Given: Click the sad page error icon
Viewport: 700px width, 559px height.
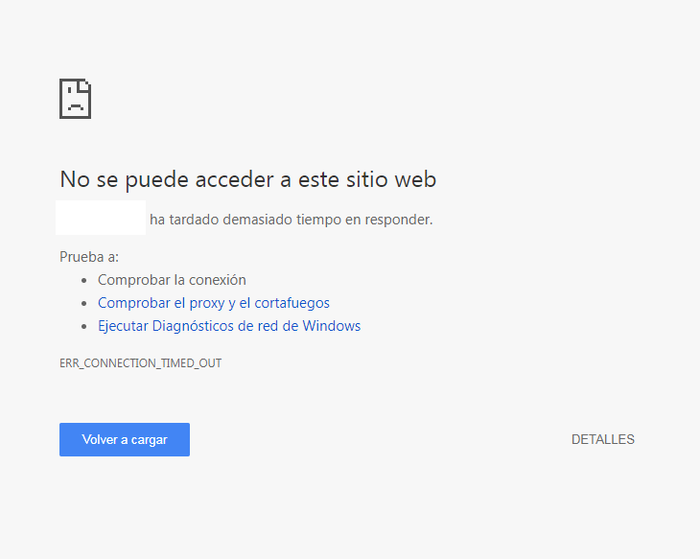Looking at the screenshot, I should point(75,99).
